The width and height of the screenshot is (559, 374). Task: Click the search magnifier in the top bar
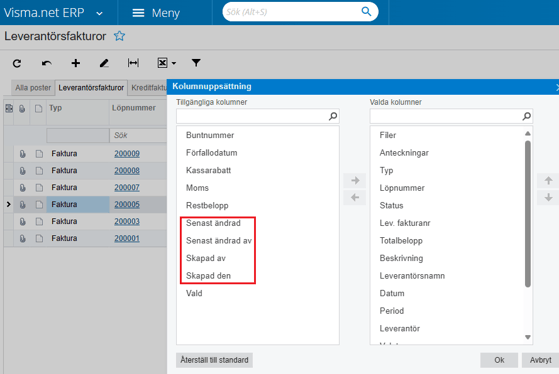click(366, 12)
